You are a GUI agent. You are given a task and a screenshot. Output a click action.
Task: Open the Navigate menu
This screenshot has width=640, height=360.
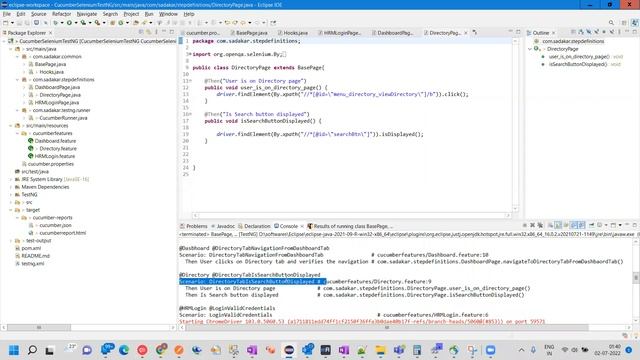pos(87,14)
